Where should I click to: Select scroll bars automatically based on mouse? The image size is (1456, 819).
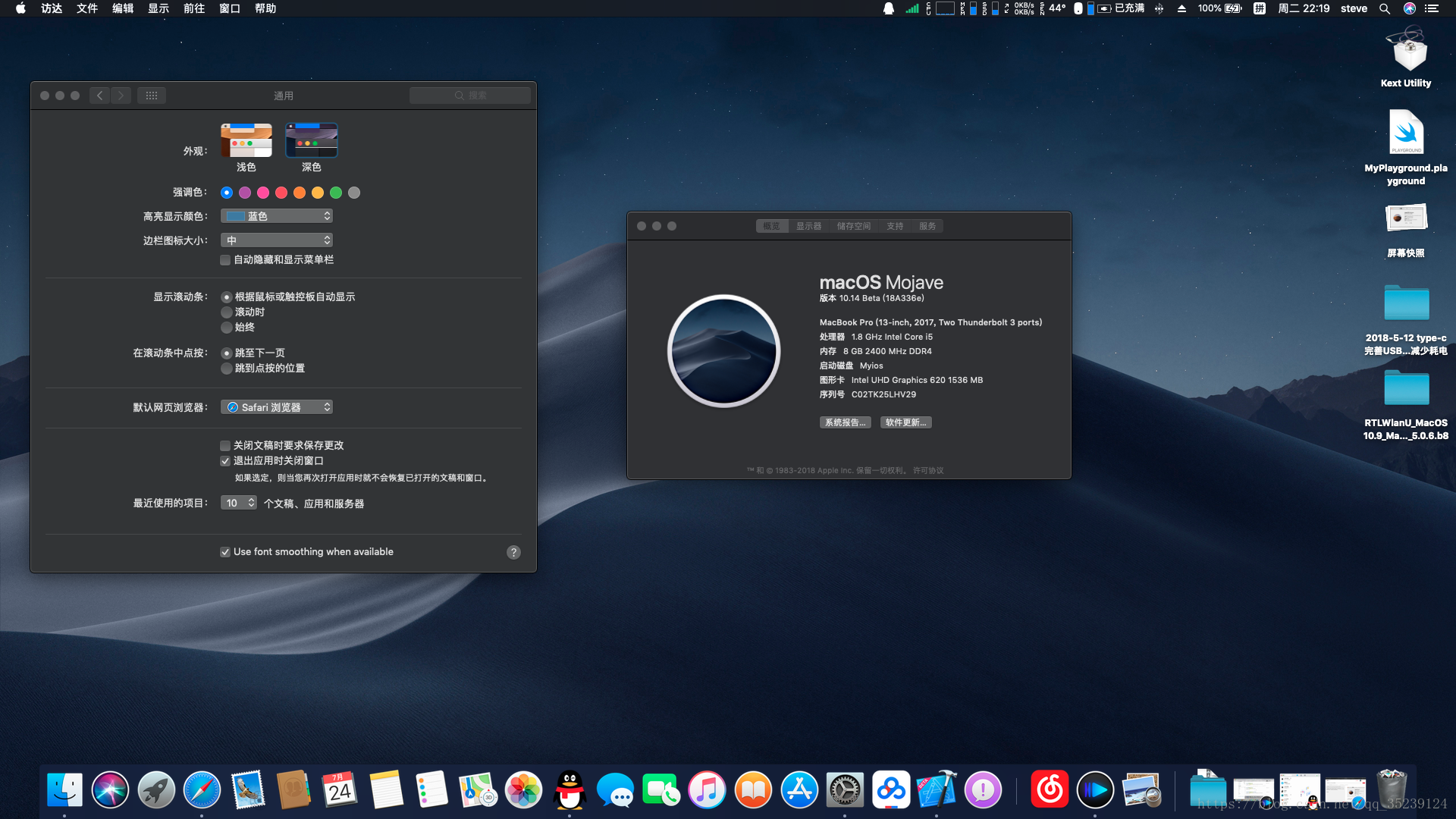point(227,297)
